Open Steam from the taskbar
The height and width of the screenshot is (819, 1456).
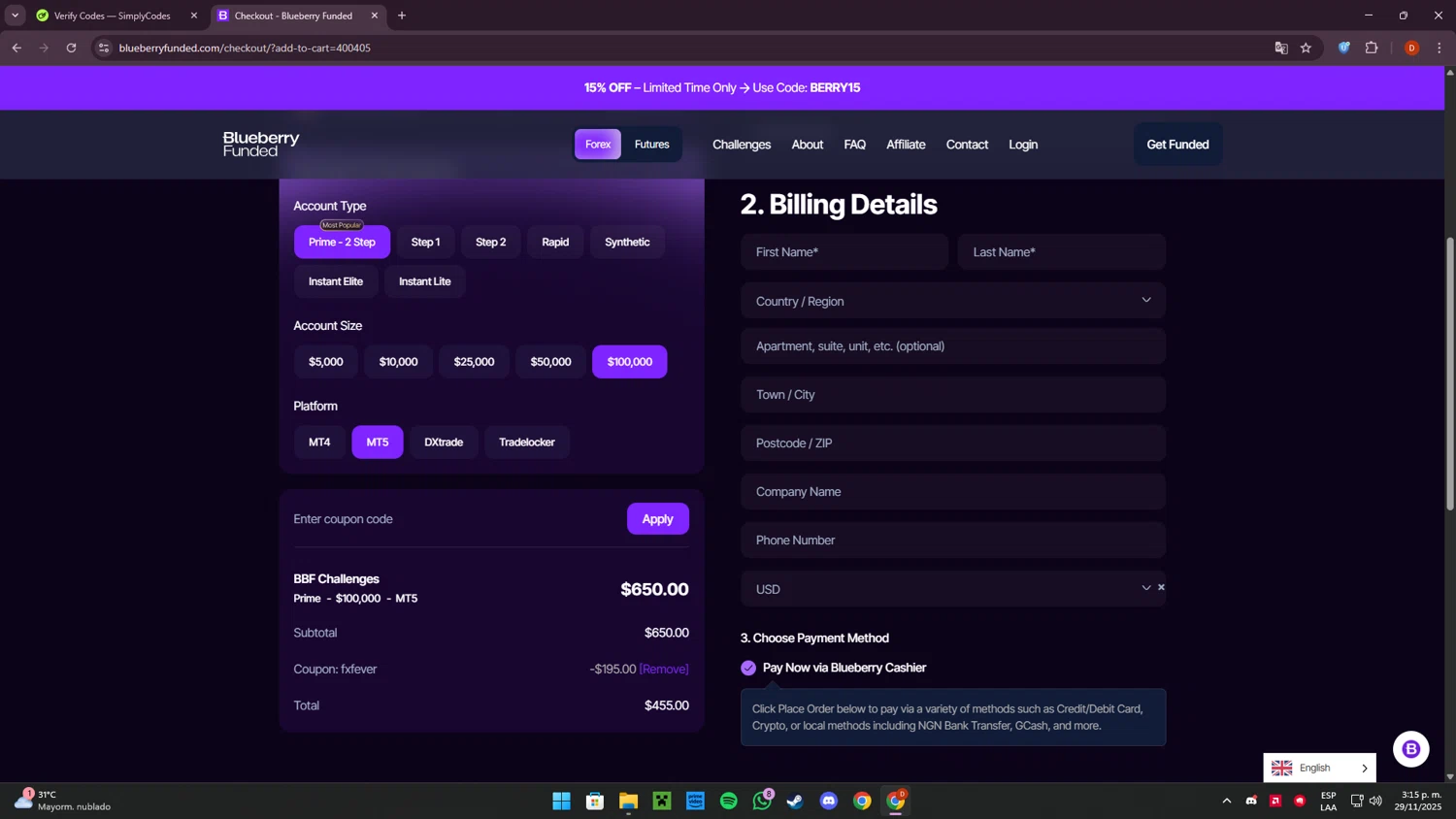(795, 801)
